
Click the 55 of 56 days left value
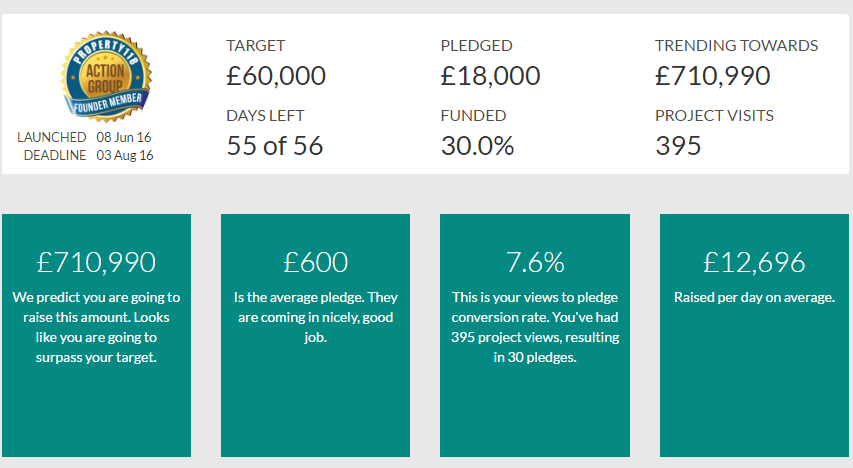275,146
